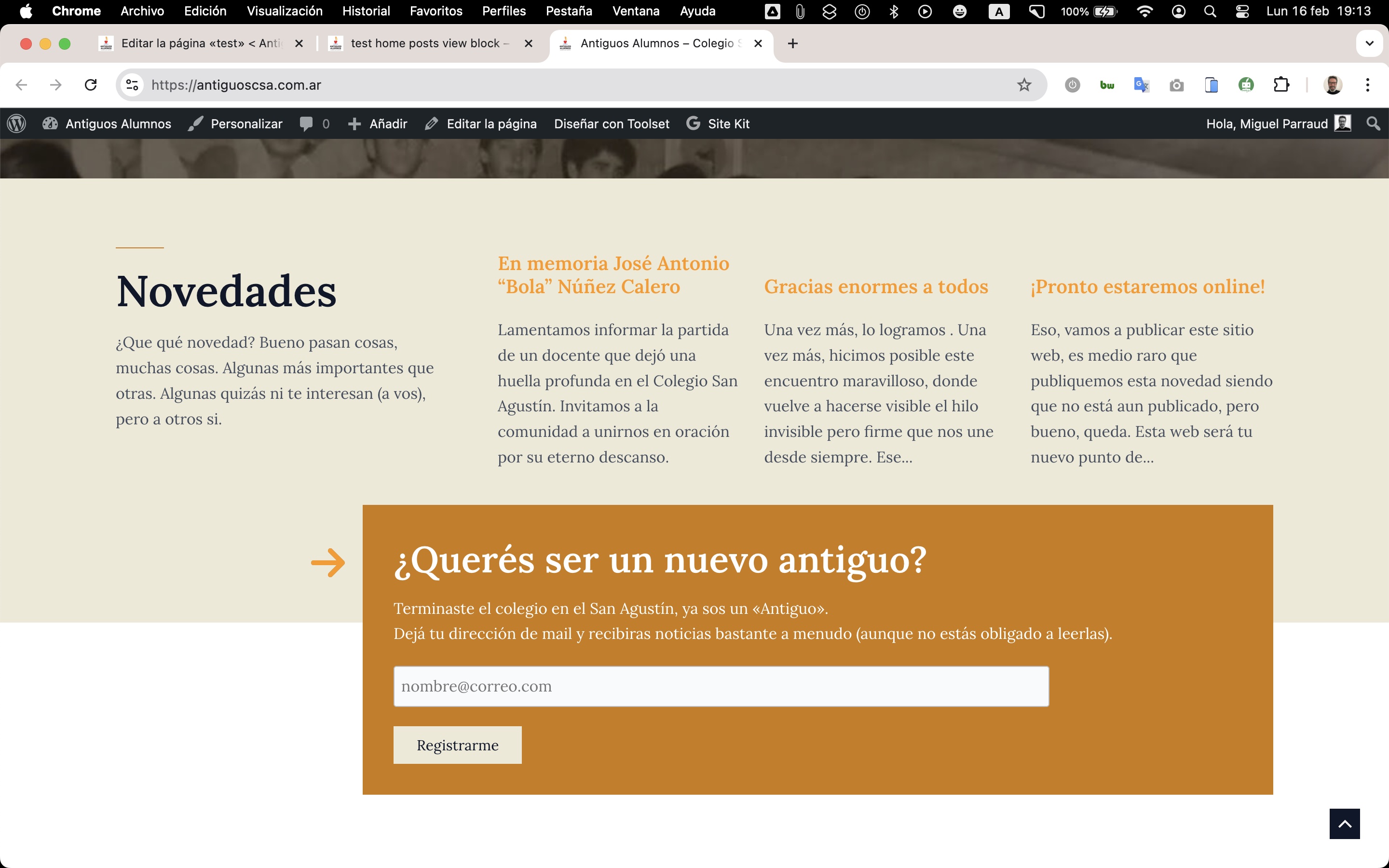This screenshot has width=1389, height=868.
Task: Click the Google Translate extension icon
Action: pyautogui.click(x=1141, y=85)
